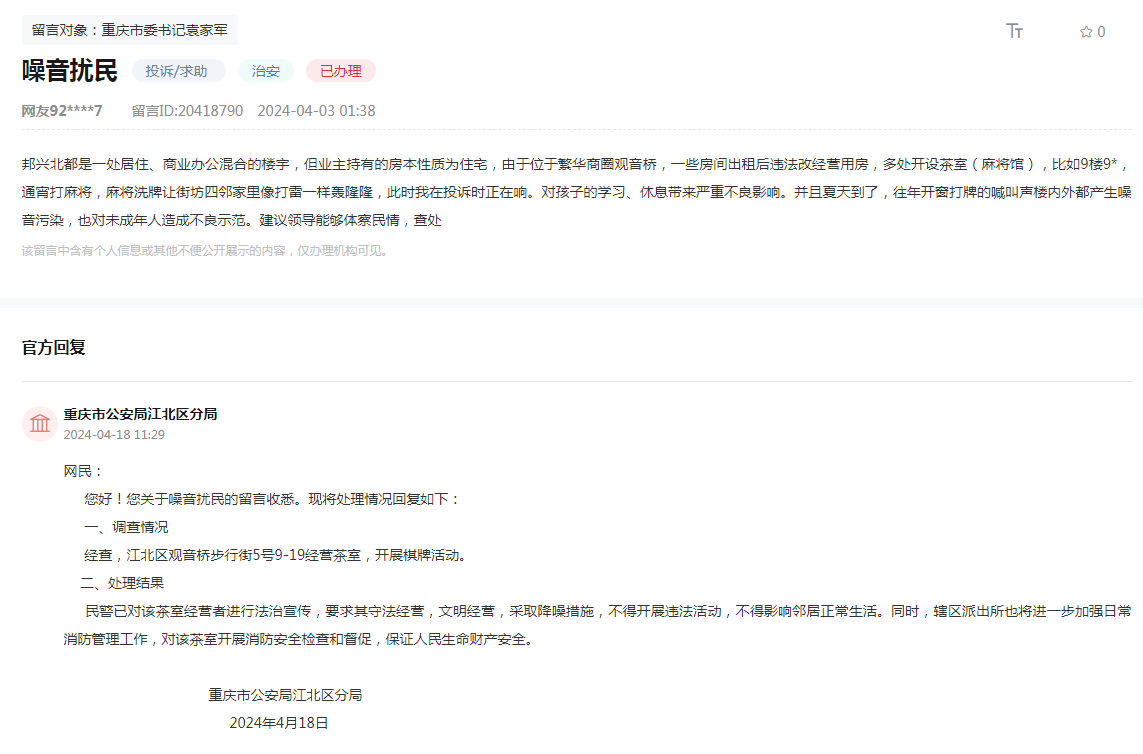This screenshot has width=1143, height=754.
Task: Click the green 治安 category badge
Action: tap(265, 72)
